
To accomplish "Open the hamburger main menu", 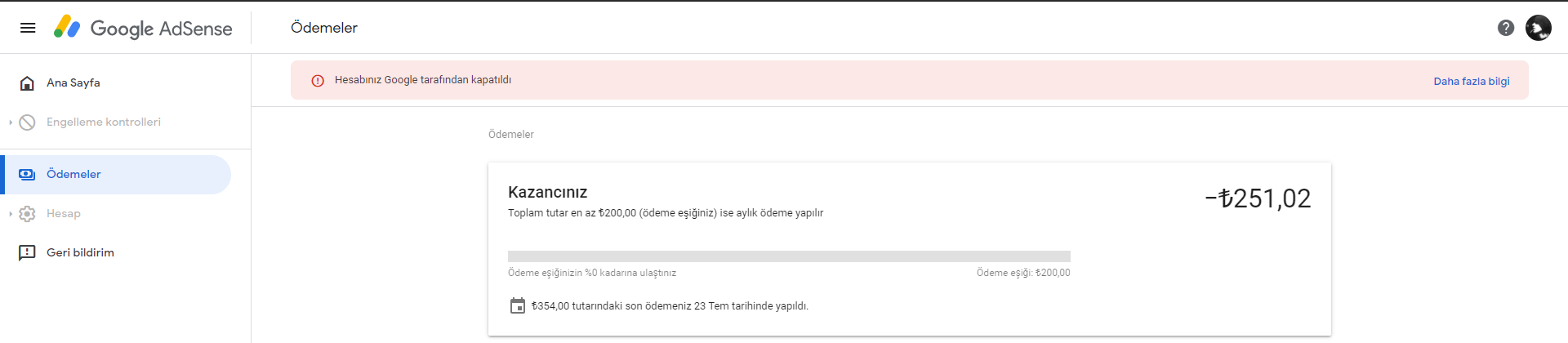I will coord(28,28).
